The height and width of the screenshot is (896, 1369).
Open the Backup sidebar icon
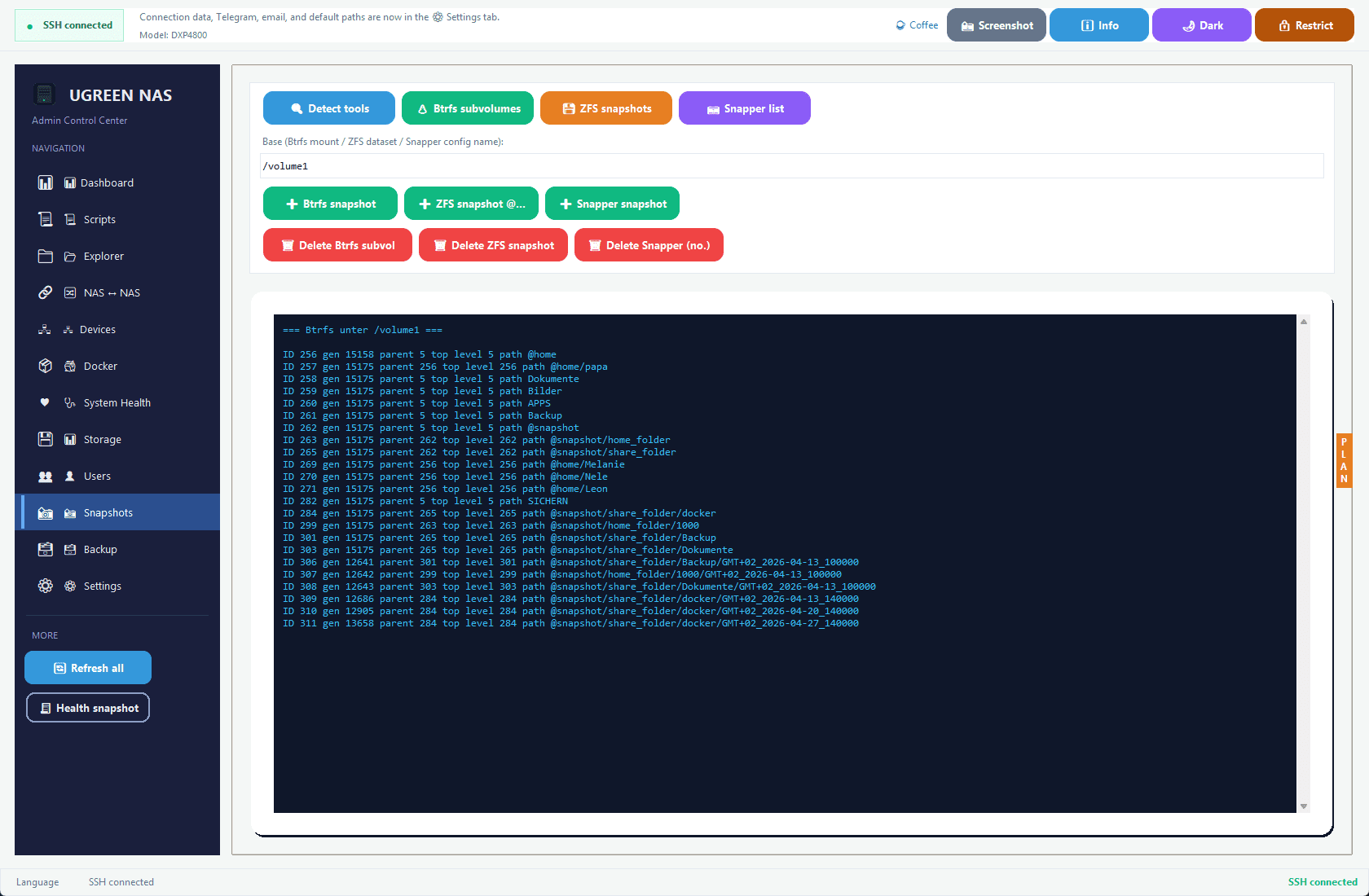click(46, 549)
